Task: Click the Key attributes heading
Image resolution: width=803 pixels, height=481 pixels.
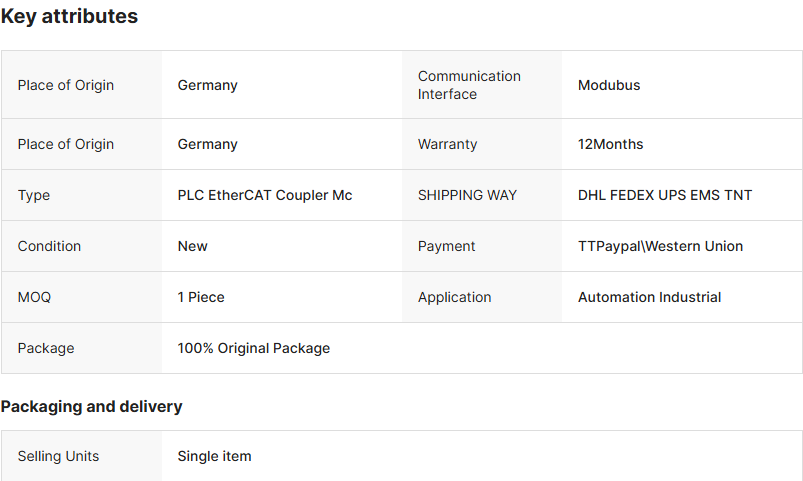Action: [69, 17]
